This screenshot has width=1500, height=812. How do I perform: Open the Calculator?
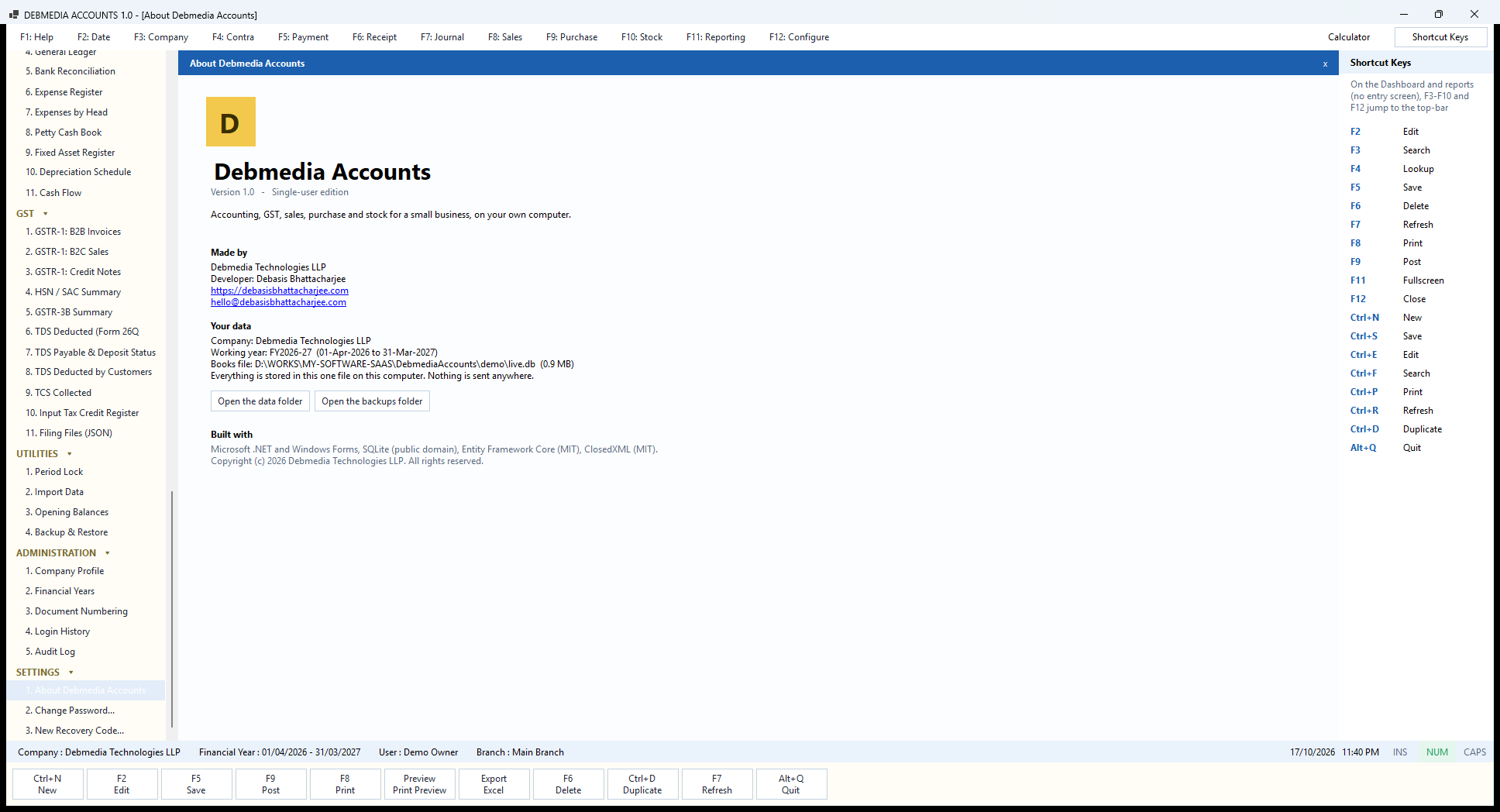[1349, 37]
